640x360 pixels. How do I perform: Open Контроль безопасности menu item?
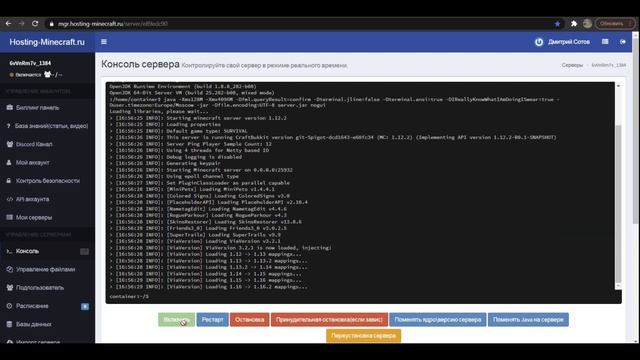point(47,181)
